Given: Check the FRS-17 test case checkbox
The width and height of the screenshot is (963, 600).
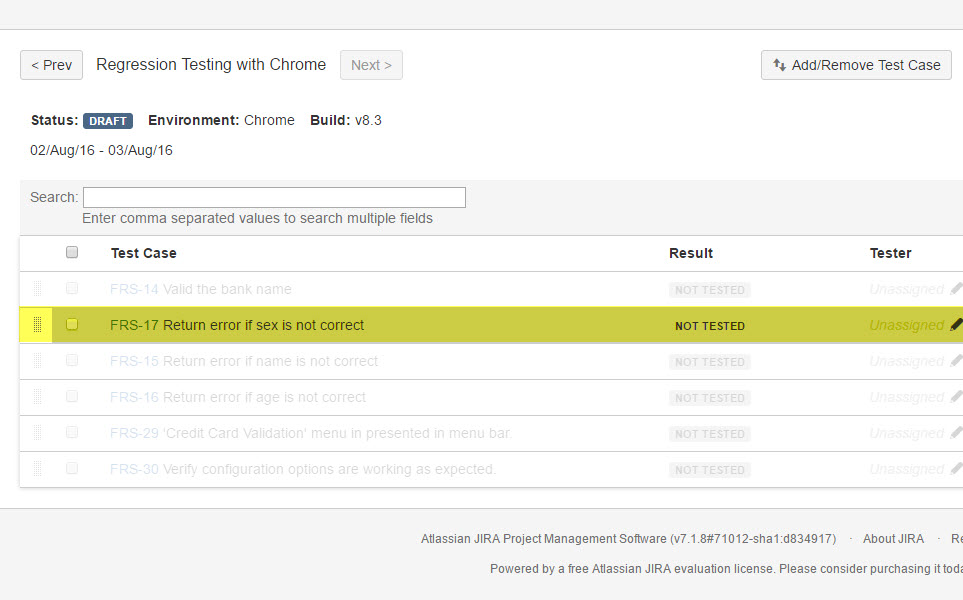Looking at the screenshot, I should pyautogui.click(x=72, y=325).
